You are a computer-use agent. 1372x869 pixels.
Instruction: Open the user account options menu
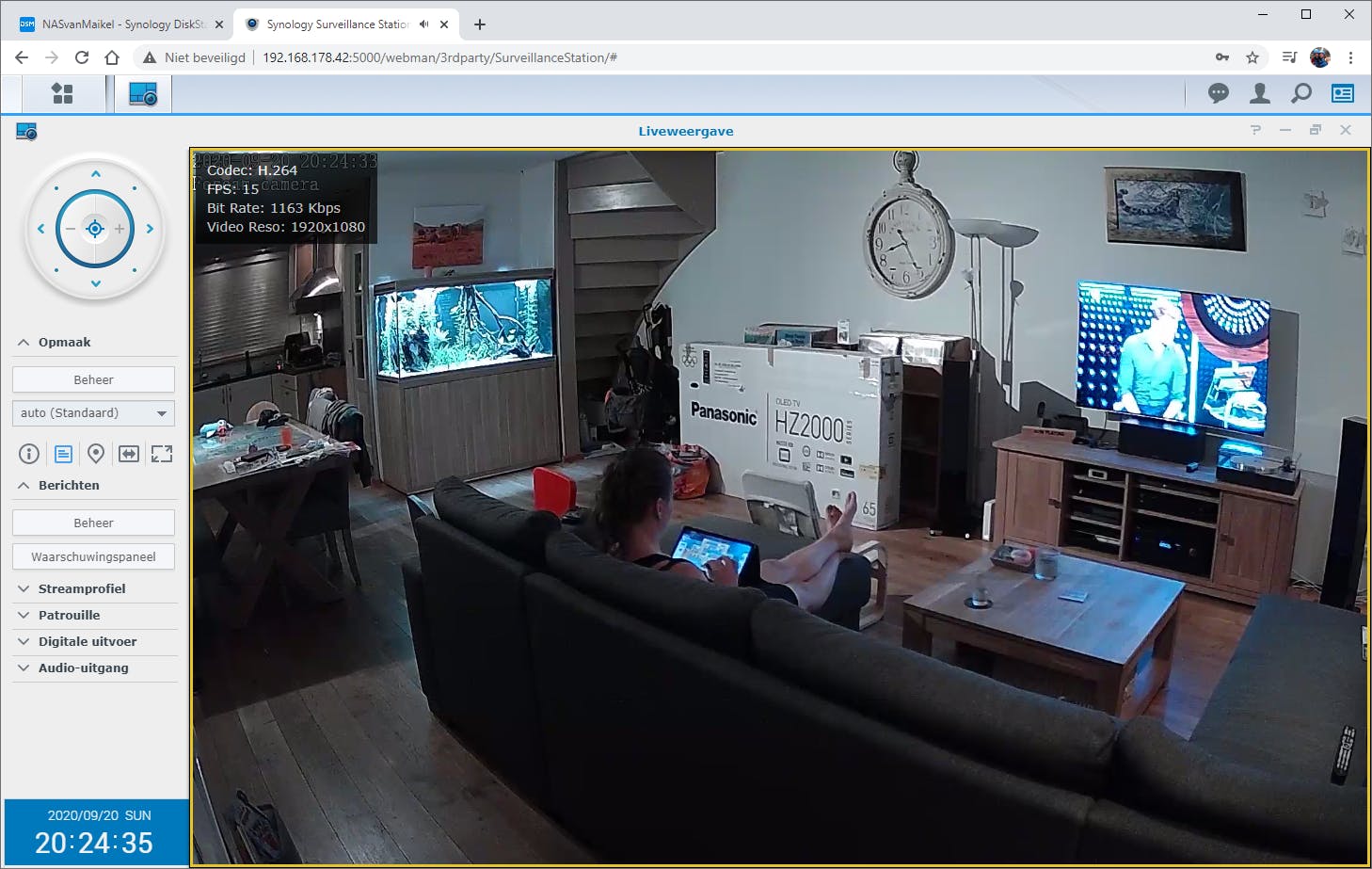(1259, 93)
